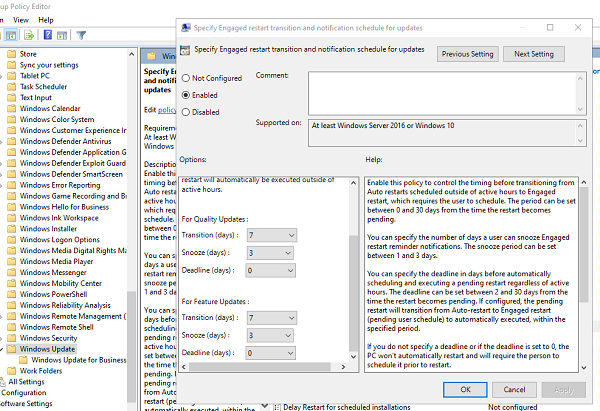Click the Options pane vertical scrollbar thumb
This screenshot has height=411, width=600.
(x=354, y=293)
